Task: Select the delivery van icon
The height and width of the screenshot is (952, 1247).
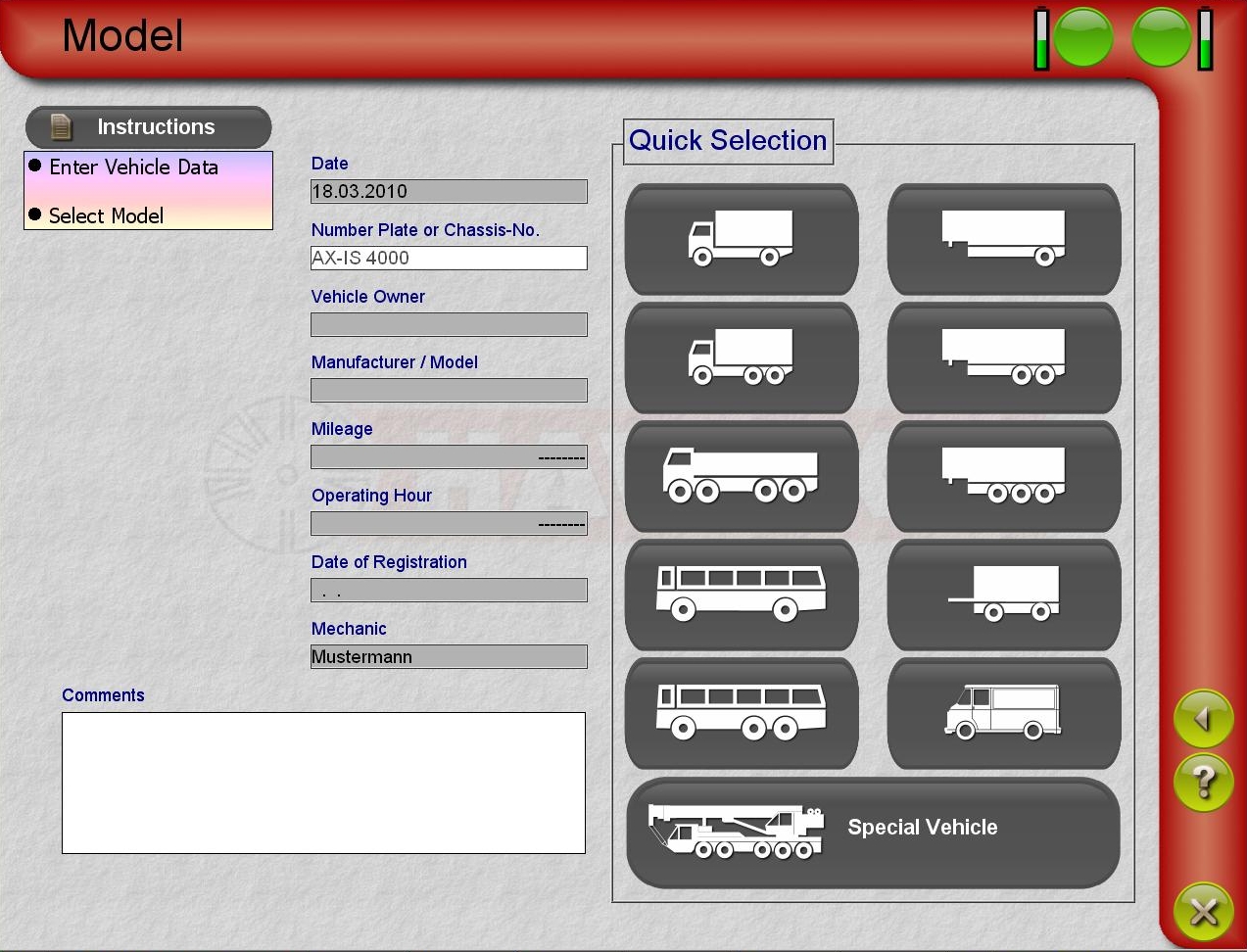Action: coord(1003,713)
